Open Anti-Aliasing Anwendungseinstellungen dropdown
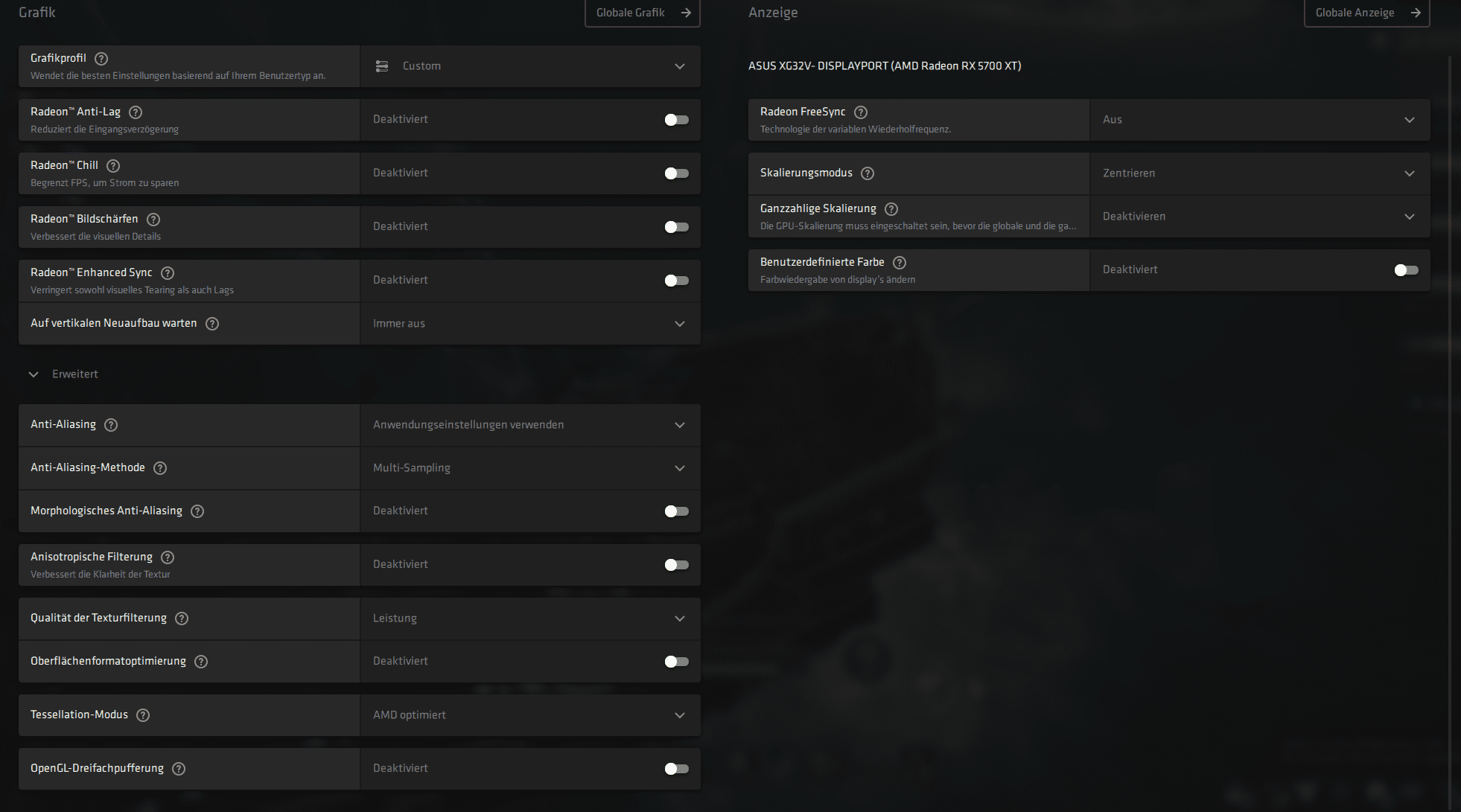The image size is (1461, 812). tap(530, 425)
